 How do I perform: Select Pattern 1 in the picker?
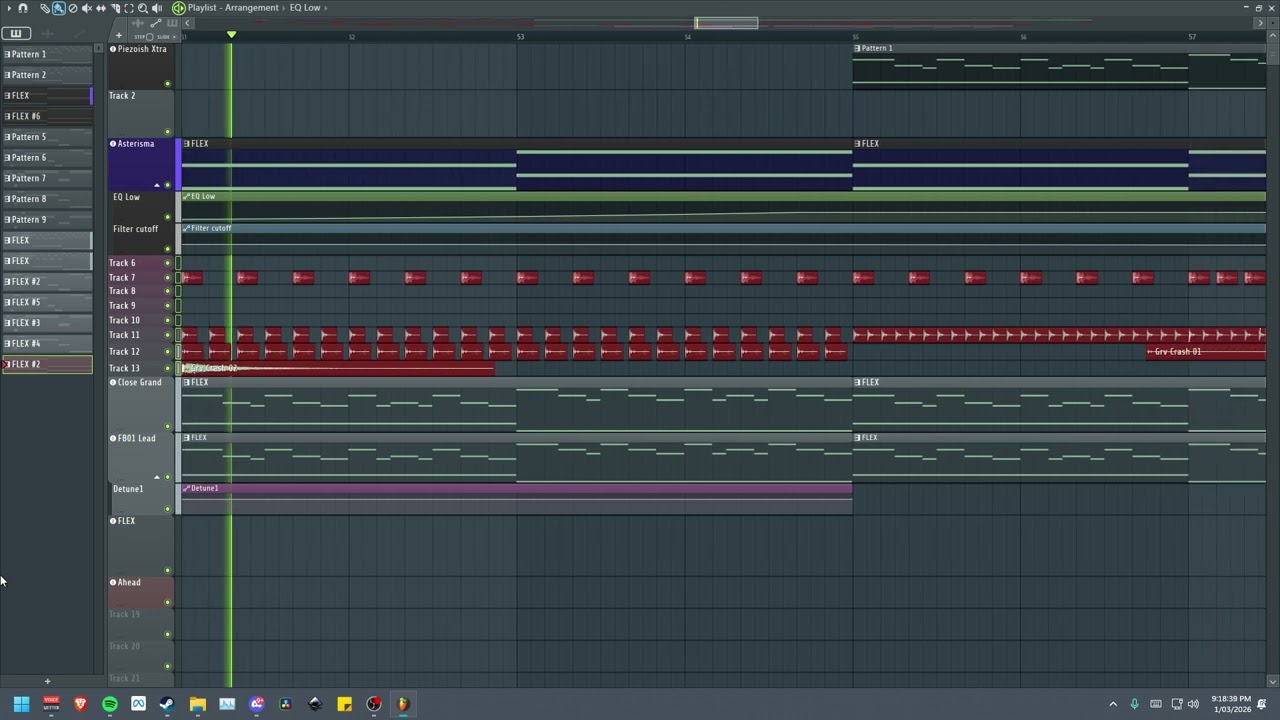pyautogui.click(x=46, y=54)
